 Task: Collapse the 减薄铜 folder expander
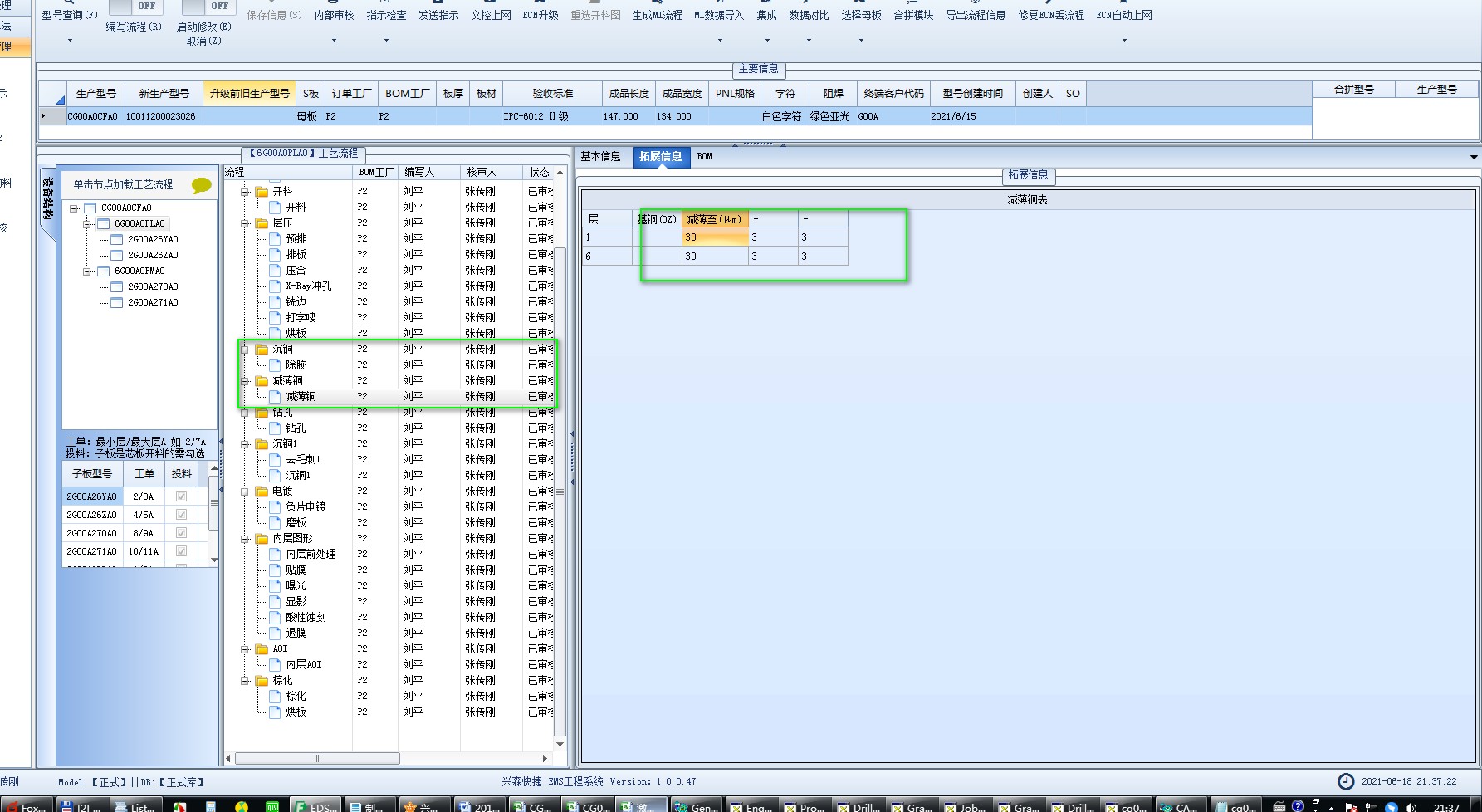[x=245, y=381]
